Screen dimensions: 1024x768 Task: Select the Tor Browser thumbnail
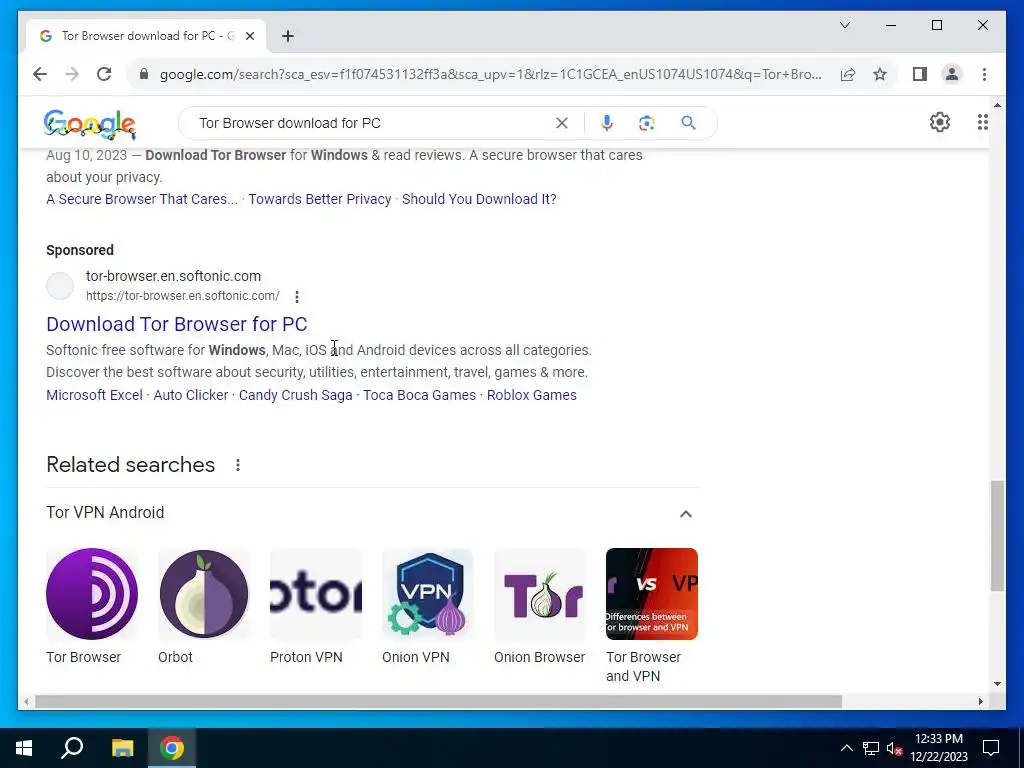coord(92,594)
